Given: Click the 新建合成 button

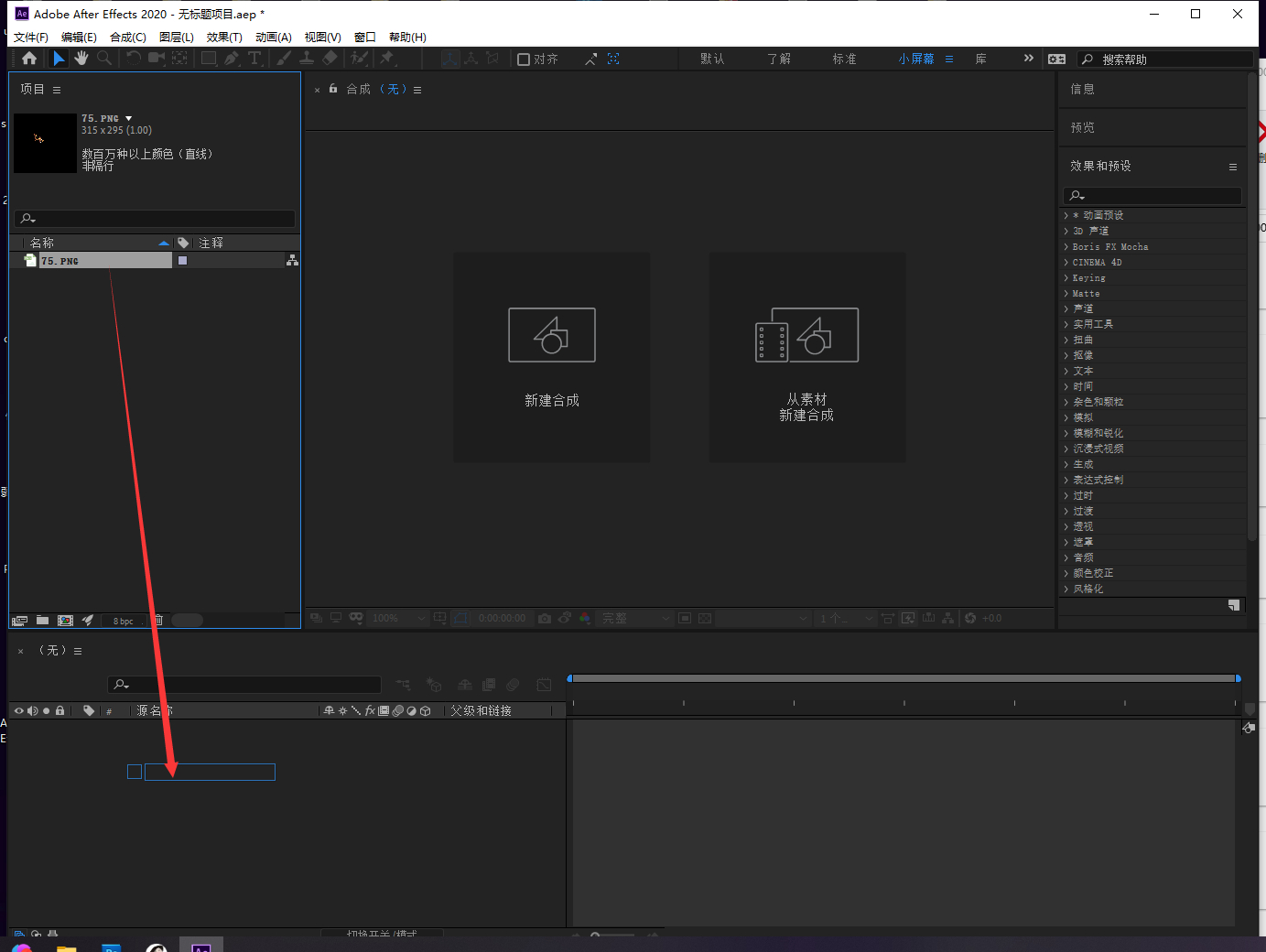Looking at the screenshot, I should (x=552, y=357).
